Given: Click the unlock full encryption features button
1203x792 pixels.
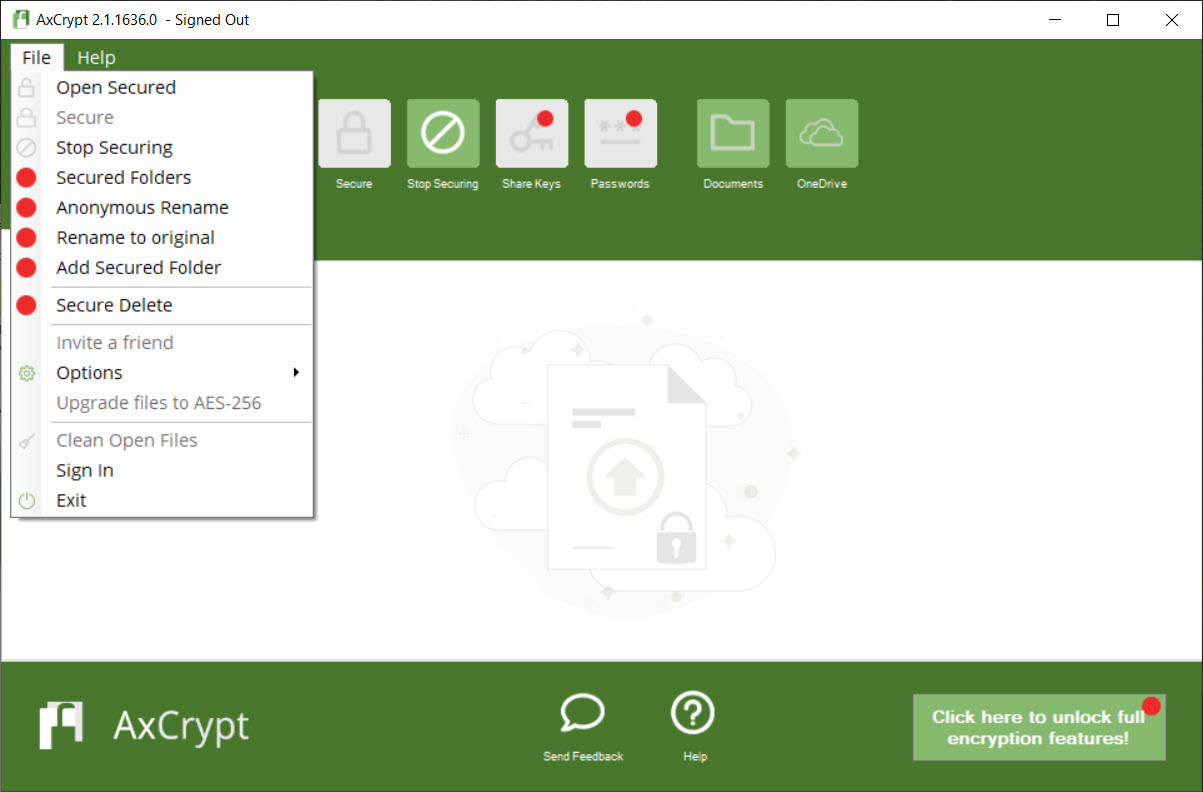Looking at the screenshot, I should click(x=1039, y=727).
